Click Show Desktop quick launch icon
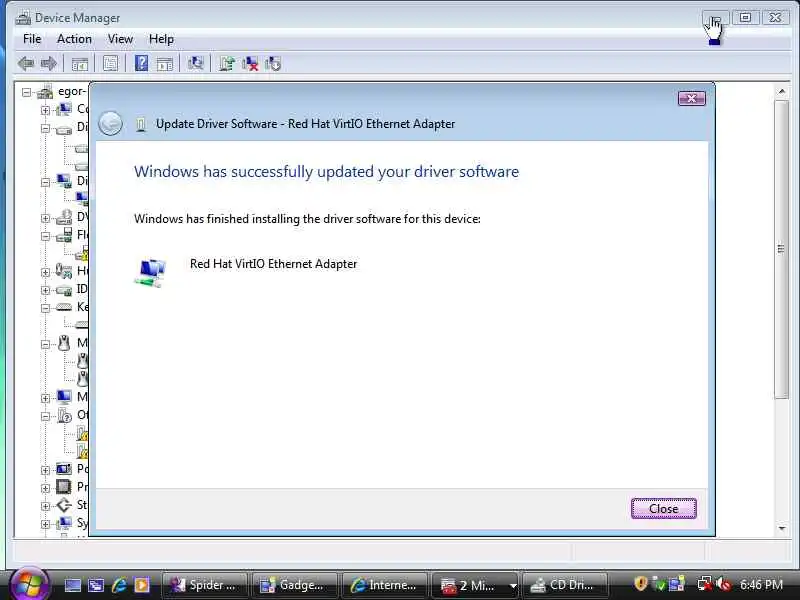Viewport: 800px width, 600px height. click(x=72, y=585)
